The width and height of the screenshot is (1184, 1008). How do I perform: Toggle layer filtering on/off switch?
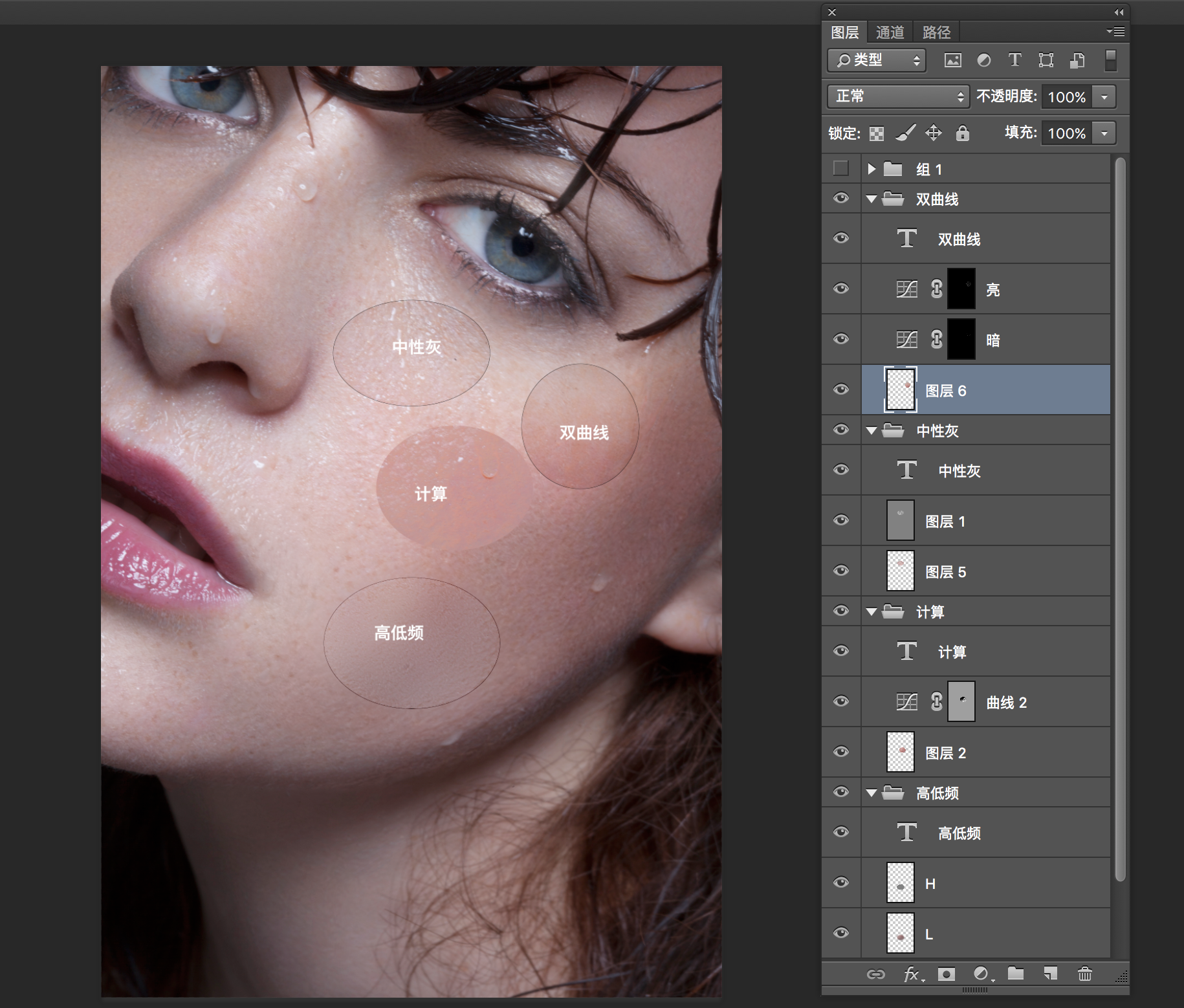(x=1111, y=60)
